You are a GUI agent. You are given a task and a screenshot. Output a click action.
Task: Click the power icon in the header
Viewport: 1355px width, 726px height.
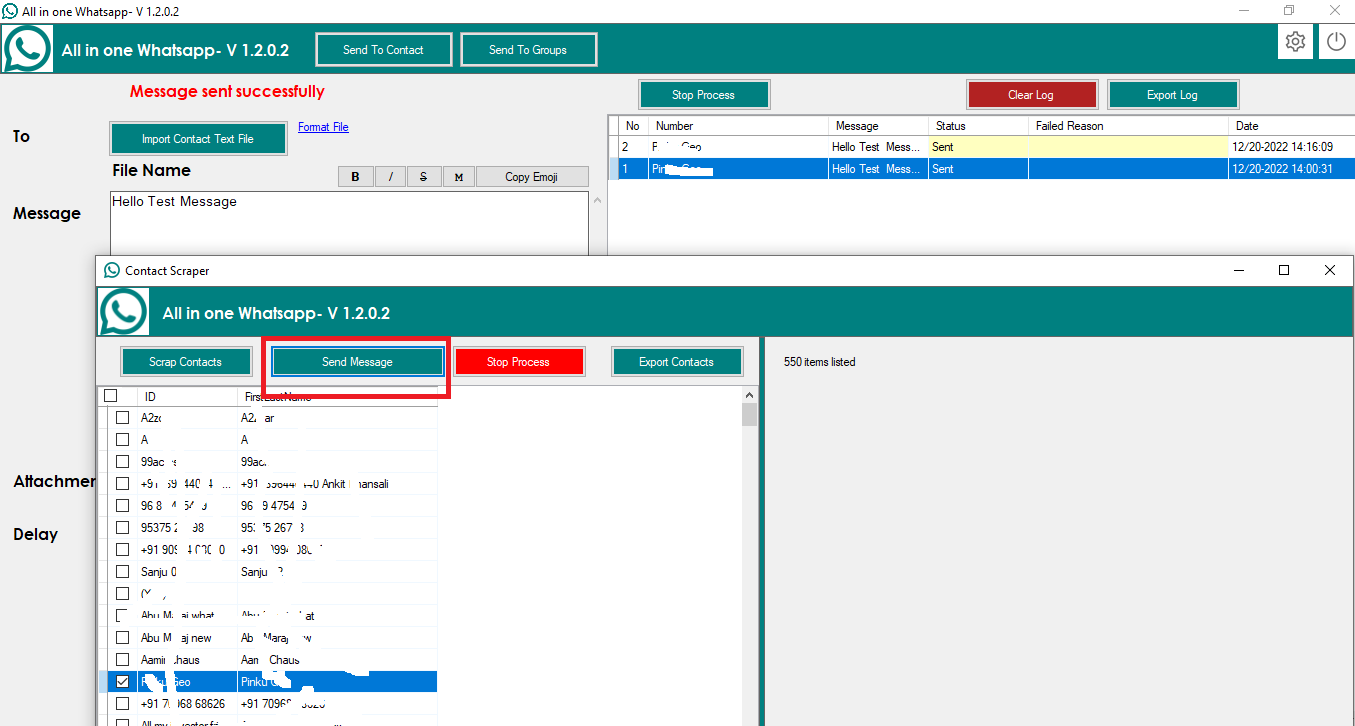[1337, 42]
